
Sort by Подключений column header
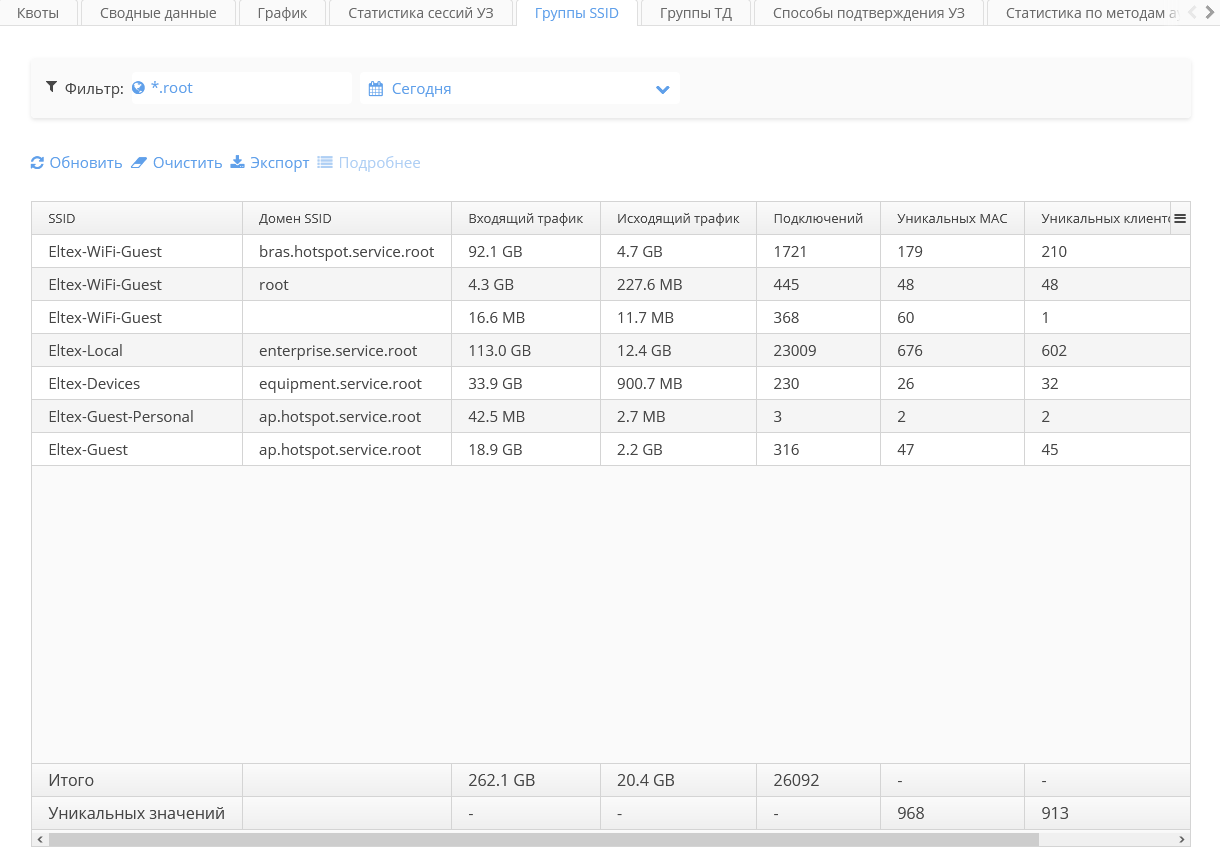817,218
